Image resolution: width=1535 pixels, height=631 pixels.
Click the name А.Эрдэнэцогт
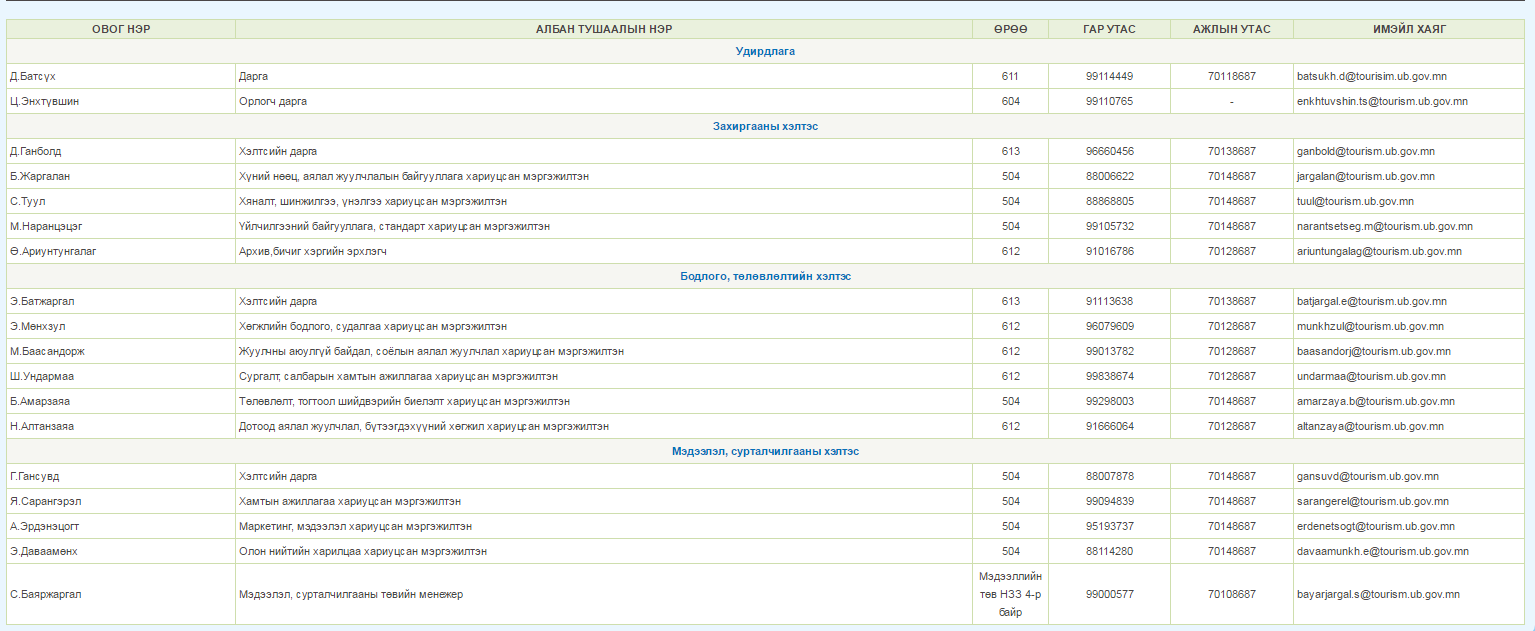tap(43, 526)
